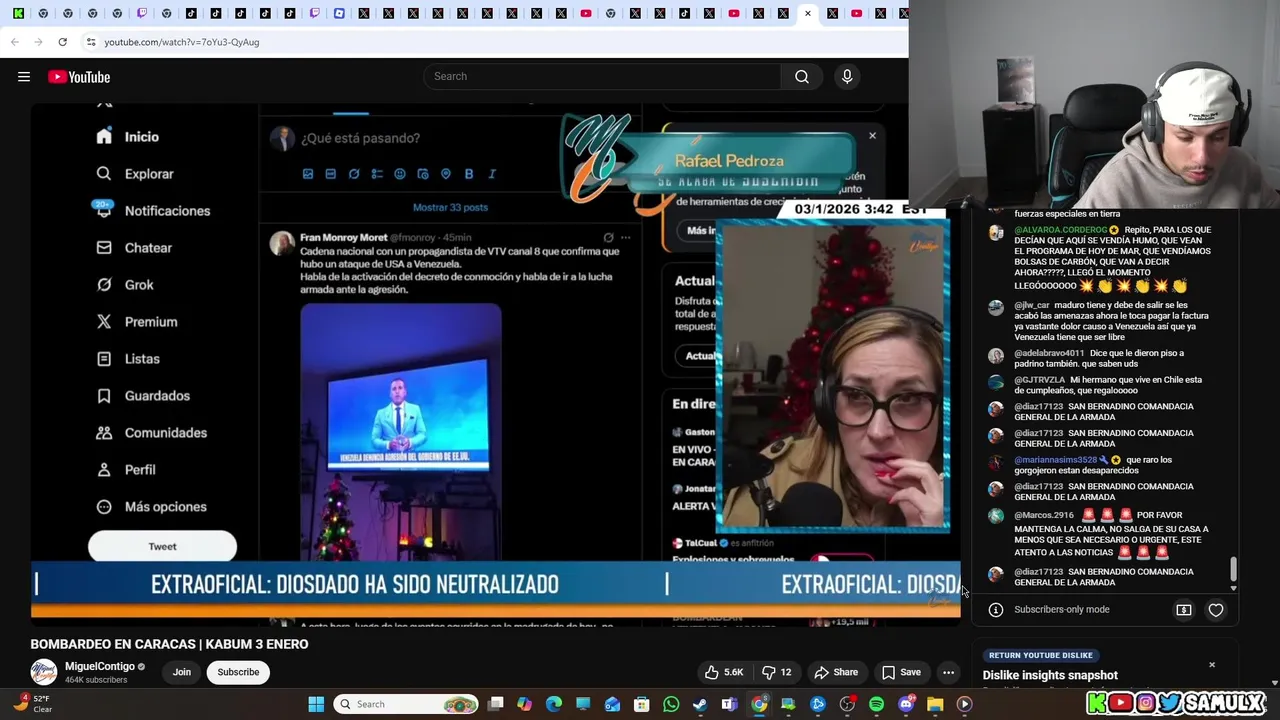Open Discord from the taskbar
The width and height of the screenshot is (1280, 720).
pyautogui.click(x=906, y=704)
